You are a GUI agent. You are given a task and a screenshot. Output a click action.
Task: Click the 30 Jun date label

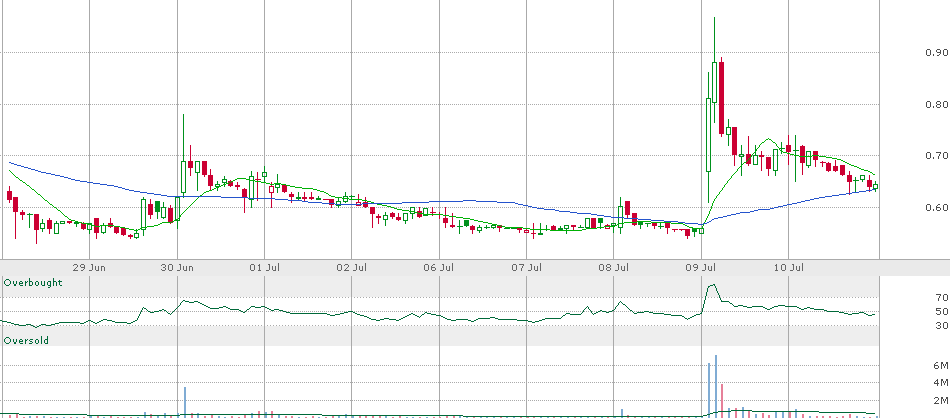178,267
